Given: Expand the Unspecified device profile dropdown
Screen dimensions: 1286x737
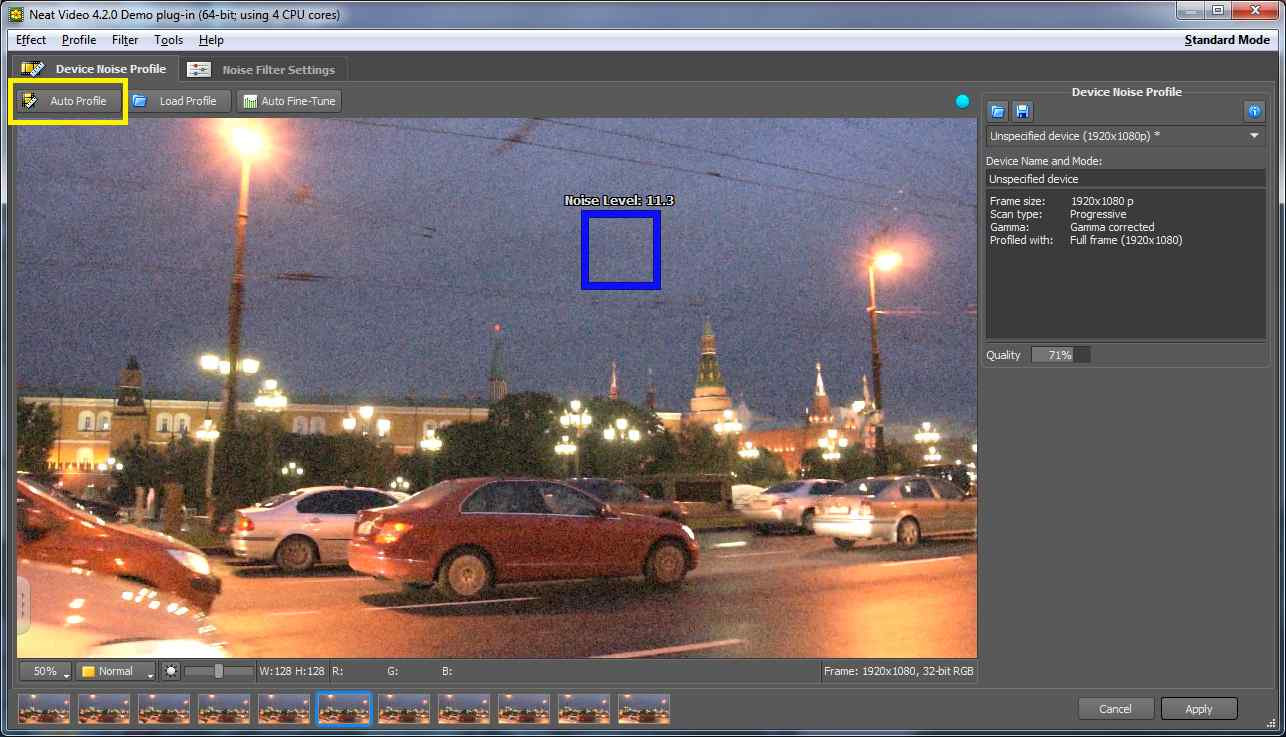Looking at the screenshot, I should [1125, 136].
